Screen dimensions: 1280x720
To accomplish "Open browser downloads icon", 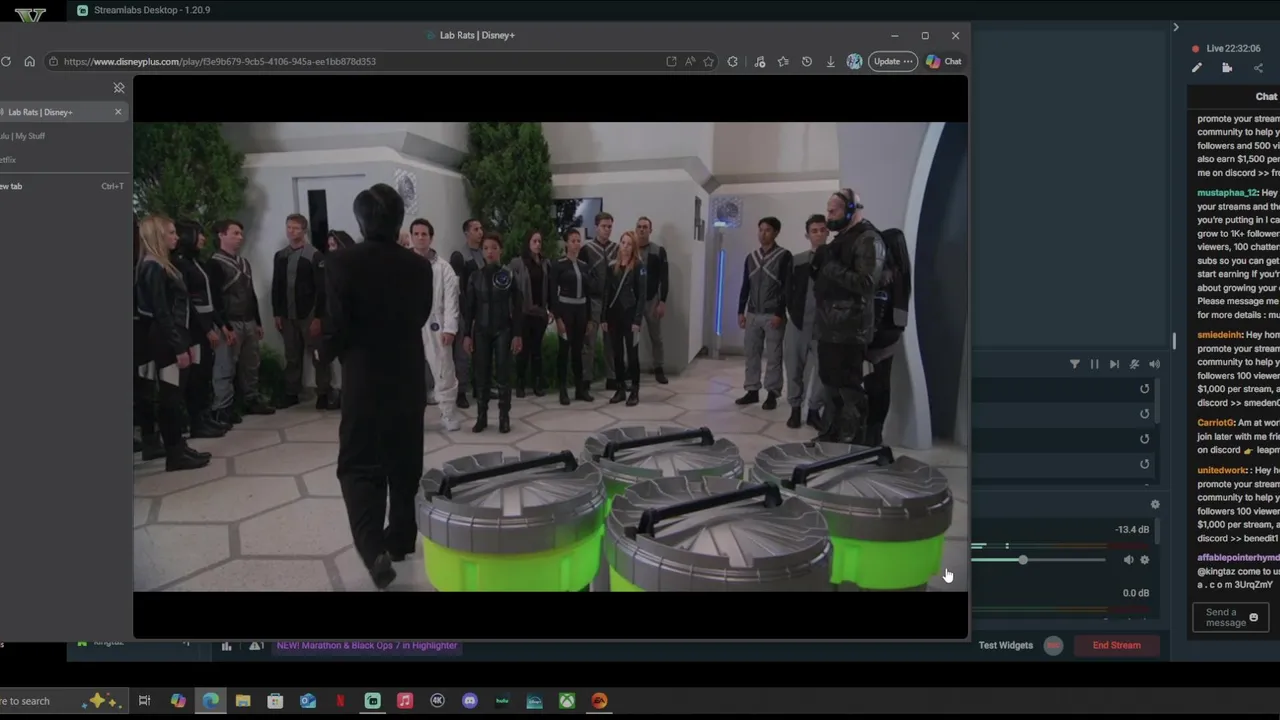I will coord(830,61).
